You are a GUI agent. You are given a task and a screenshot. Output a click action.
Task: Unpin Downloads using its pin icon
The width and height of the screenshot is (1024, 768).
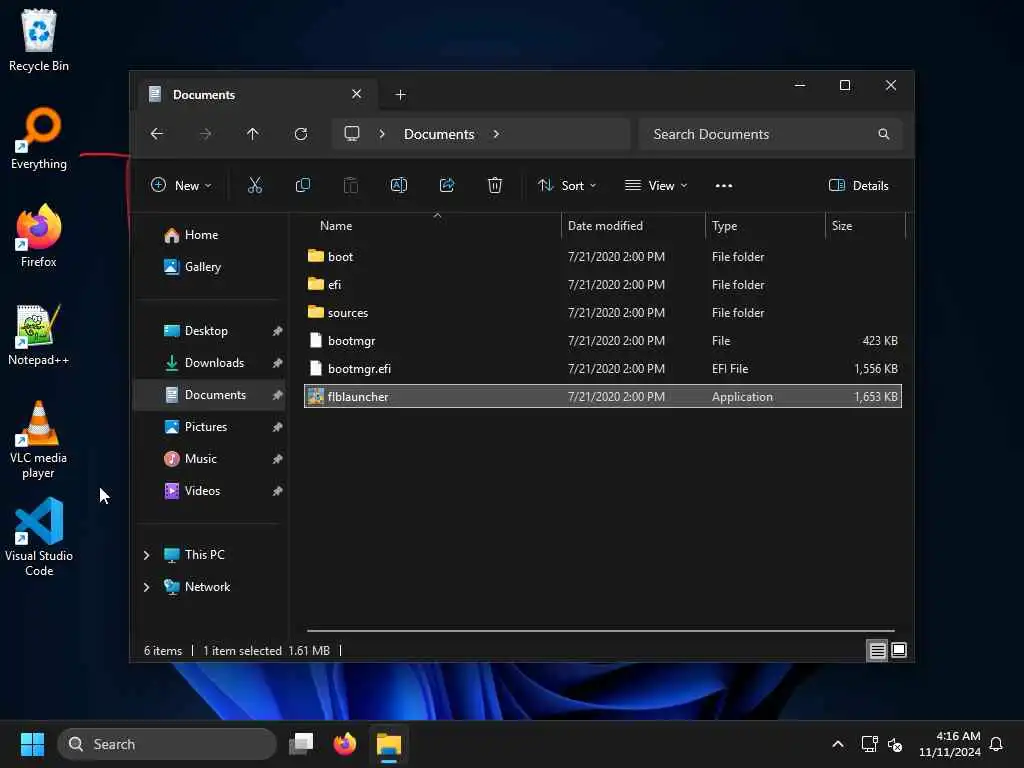coord(277,363)
